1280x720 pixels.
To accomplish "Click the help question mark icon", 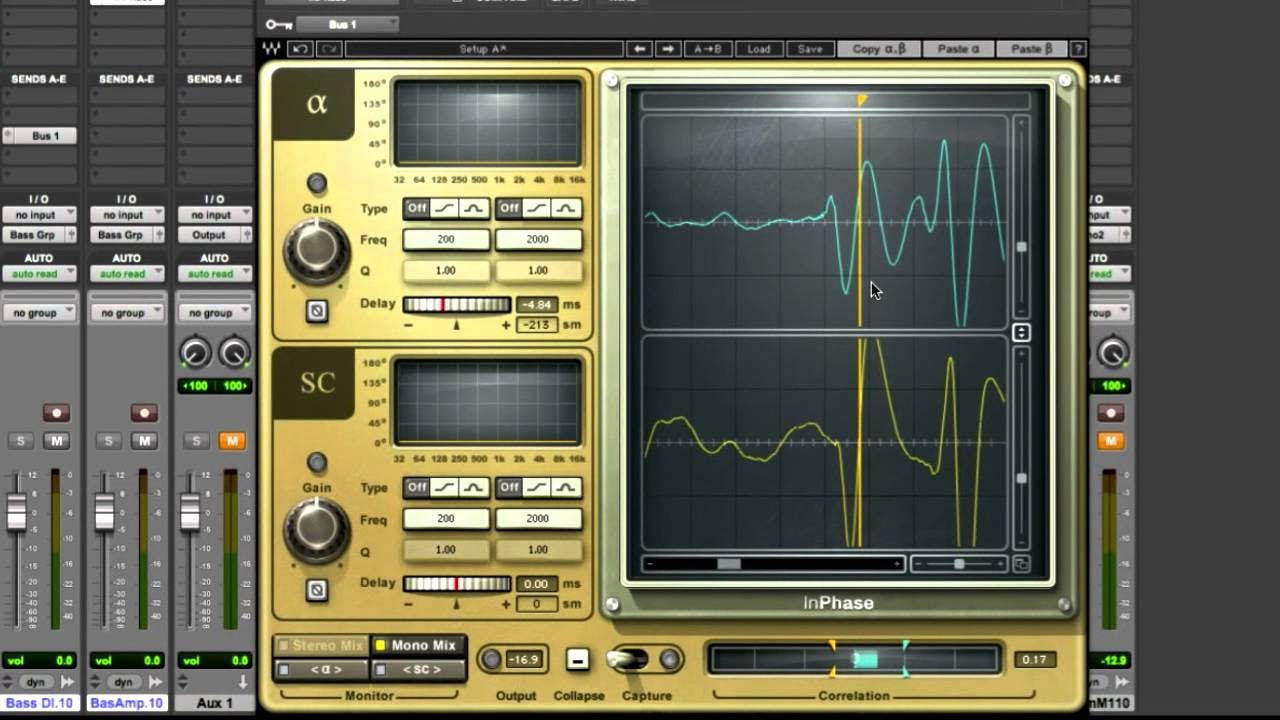I will click(1077, 48).
